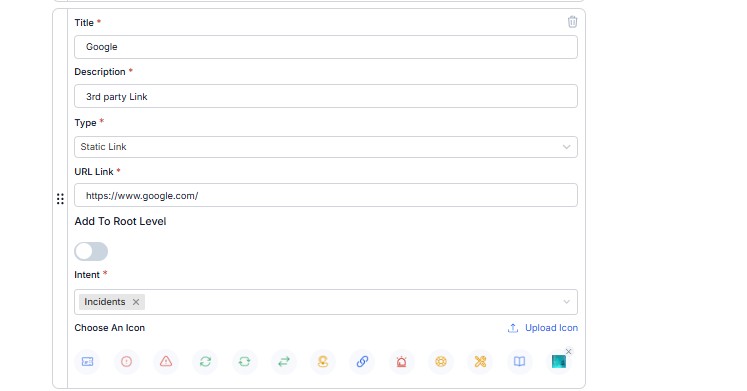The height and width of the screenshot is (391, 747).
Task: Choose the yellow person badge icon
Action: coord(323,361)
